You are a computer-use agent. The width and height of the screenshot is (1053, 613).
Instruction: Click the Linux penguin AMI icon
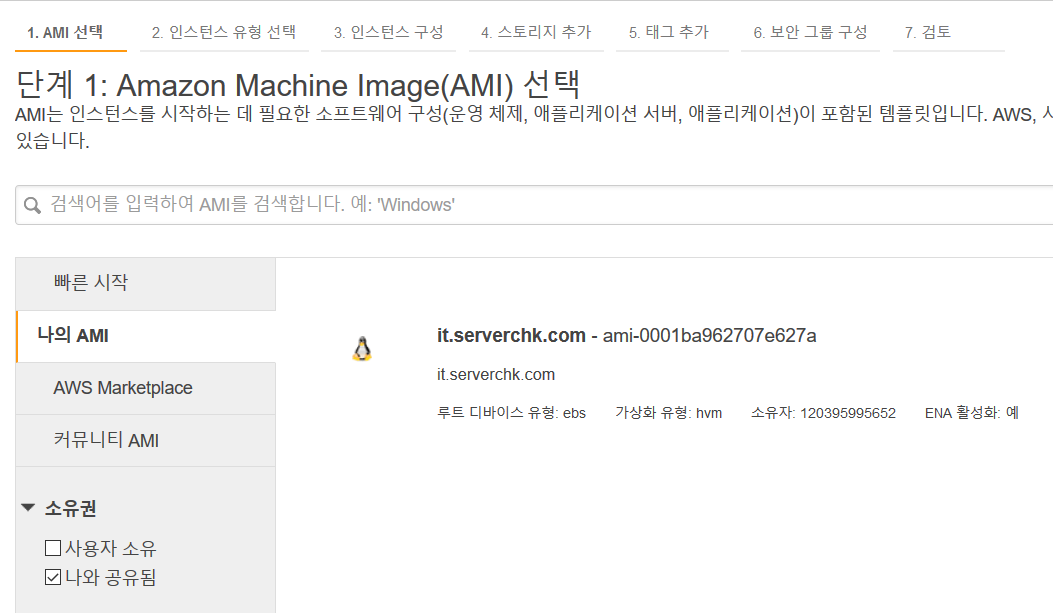pyautogui.click(x=362, y=348)
